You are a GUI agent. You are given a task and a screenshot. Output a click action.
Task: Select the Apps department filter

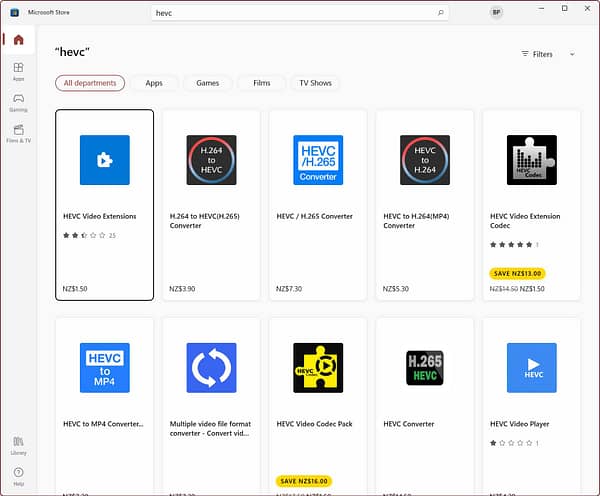coord(154,83)
